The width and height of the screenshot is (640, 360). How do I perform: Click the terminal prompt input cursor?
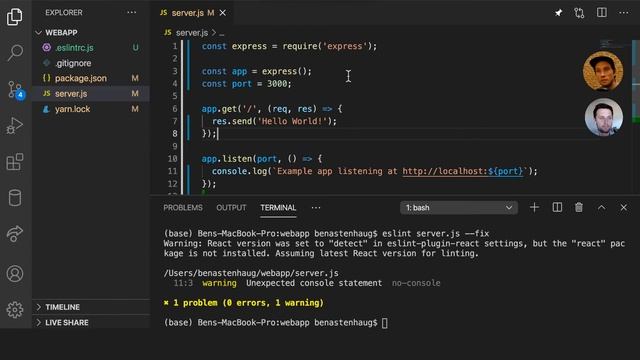pyautogui.click(x=384, y=323)
